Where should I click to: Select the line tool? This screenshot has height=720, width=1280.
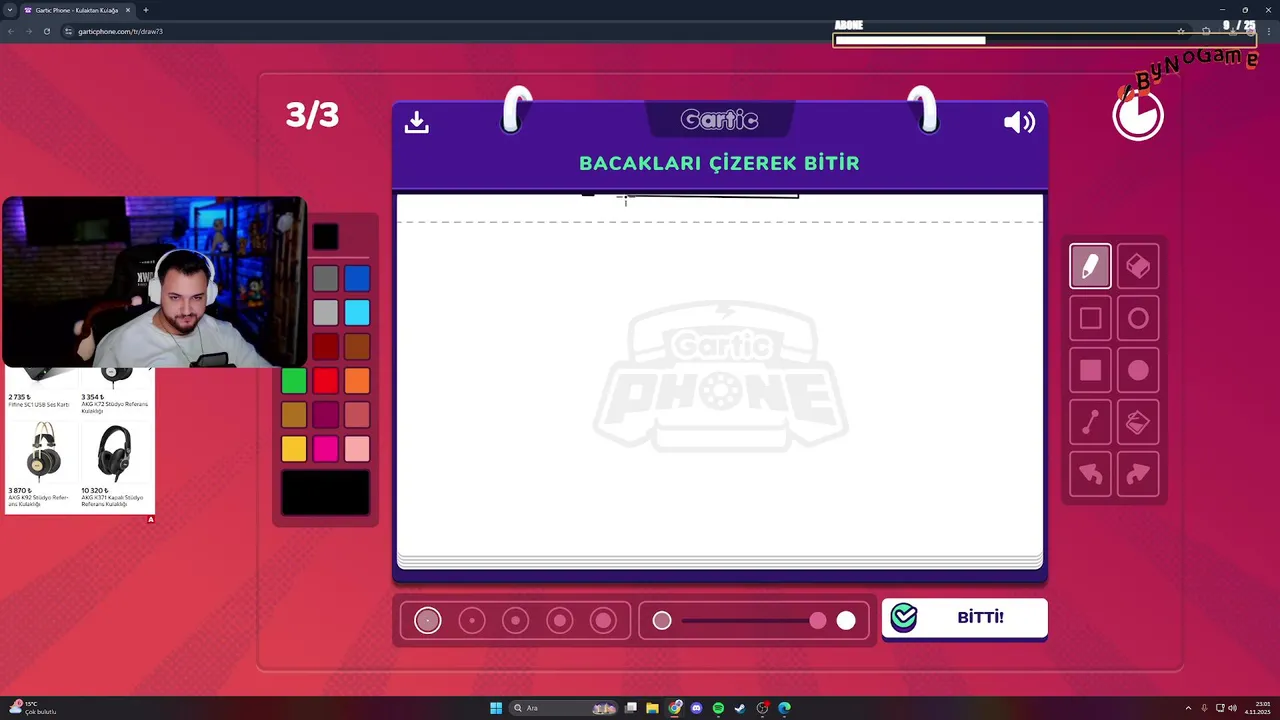1090,422
